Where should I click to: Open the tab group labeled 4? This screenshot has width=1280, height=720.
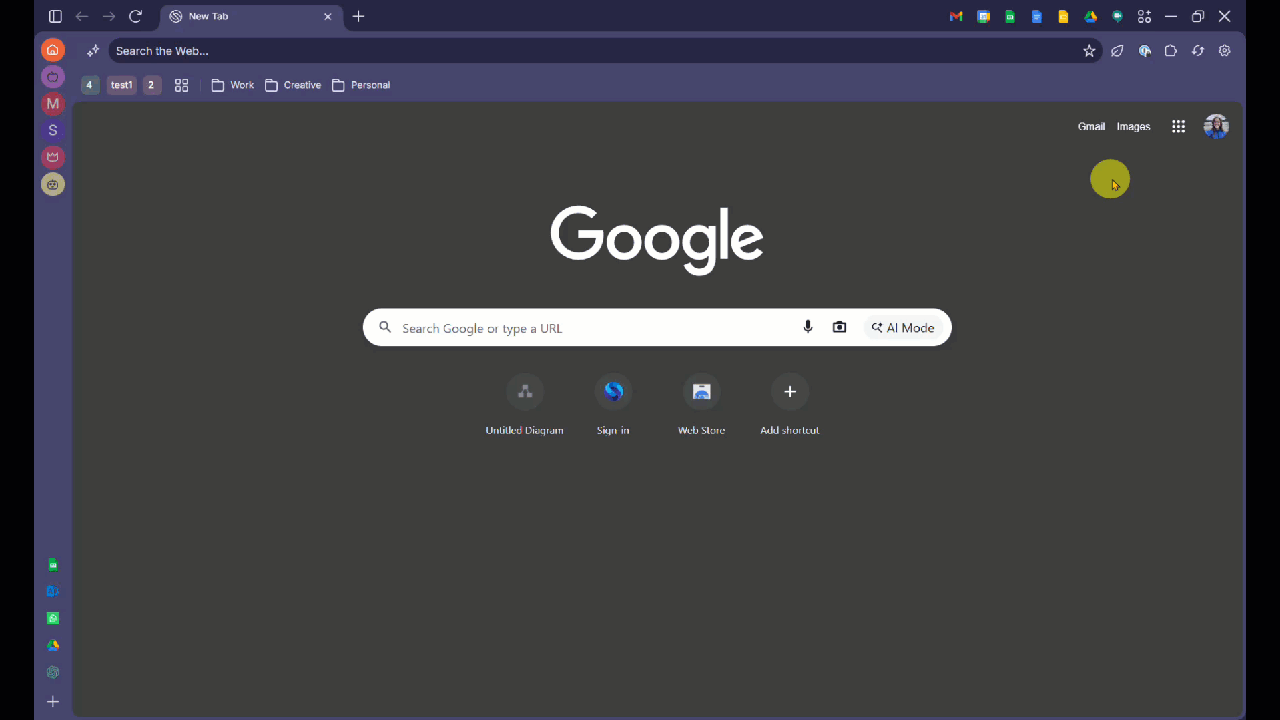[90, 85]
